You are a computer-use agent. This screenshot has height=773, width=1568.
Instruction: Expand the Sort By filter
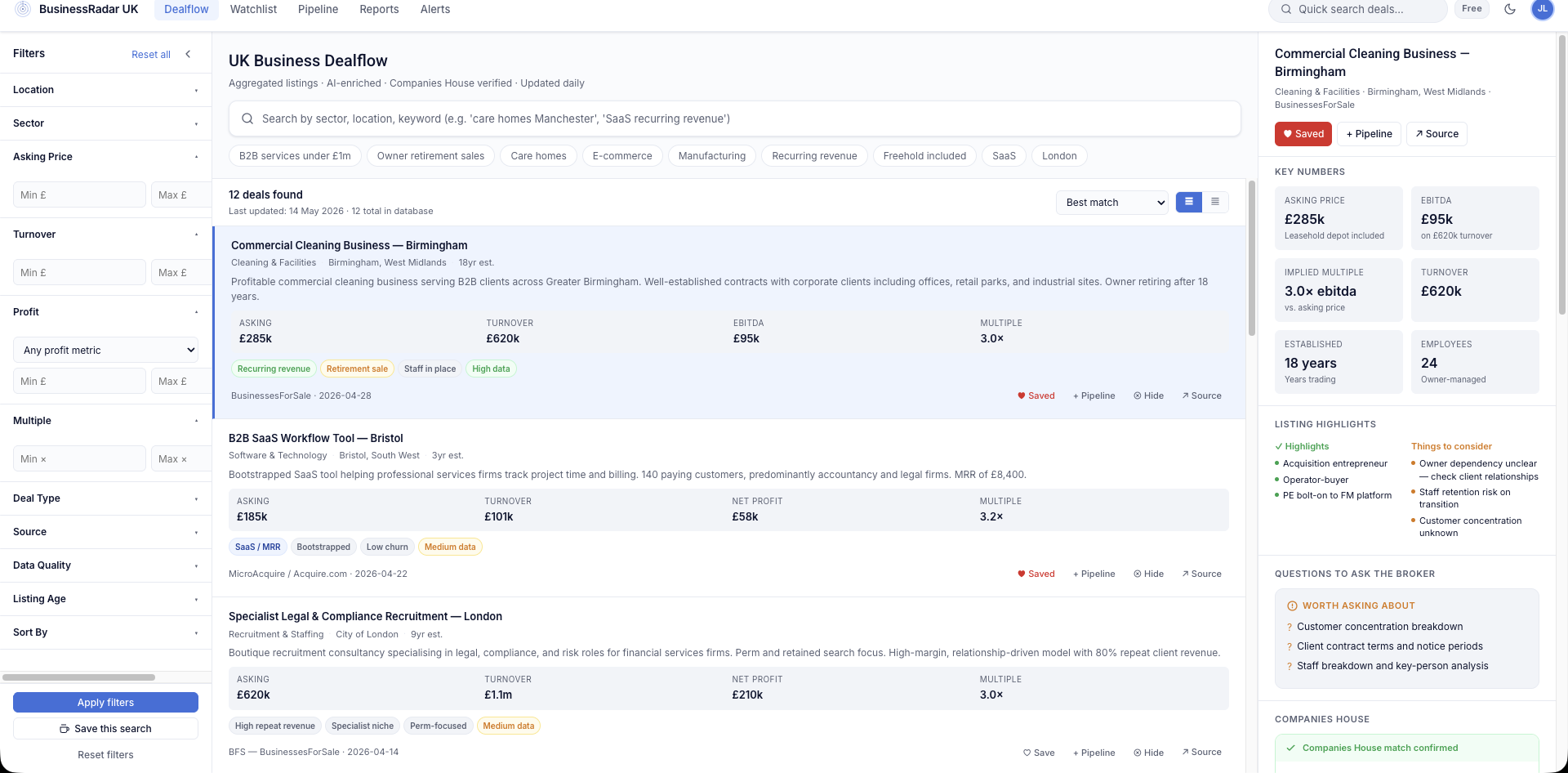tap(105, 632)
